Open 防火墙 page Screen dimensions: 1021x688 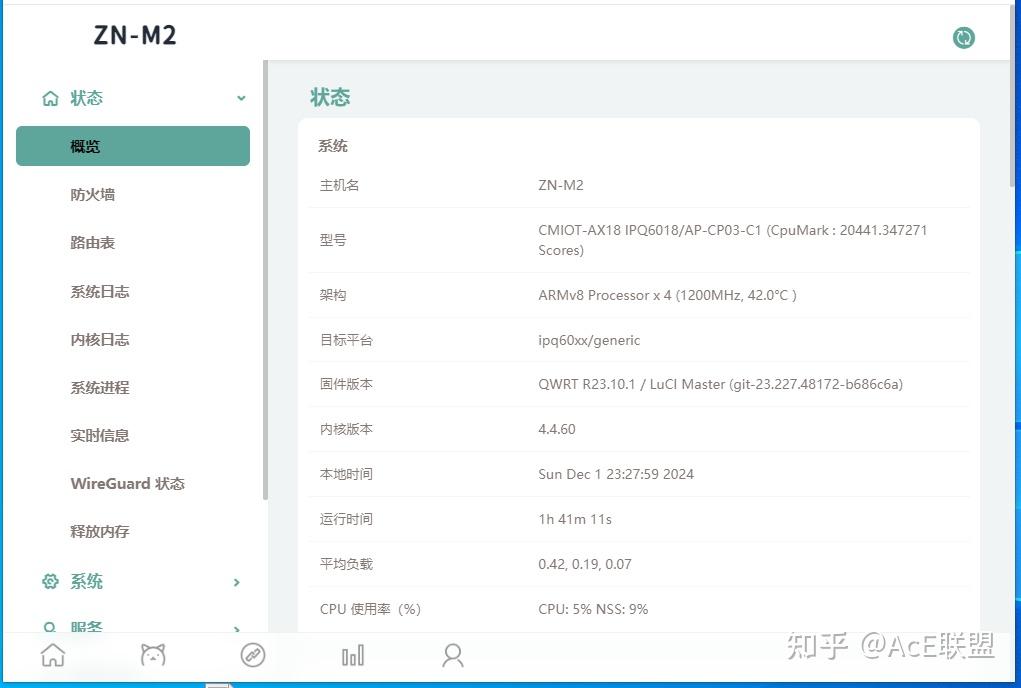click(x=92, y=195)
